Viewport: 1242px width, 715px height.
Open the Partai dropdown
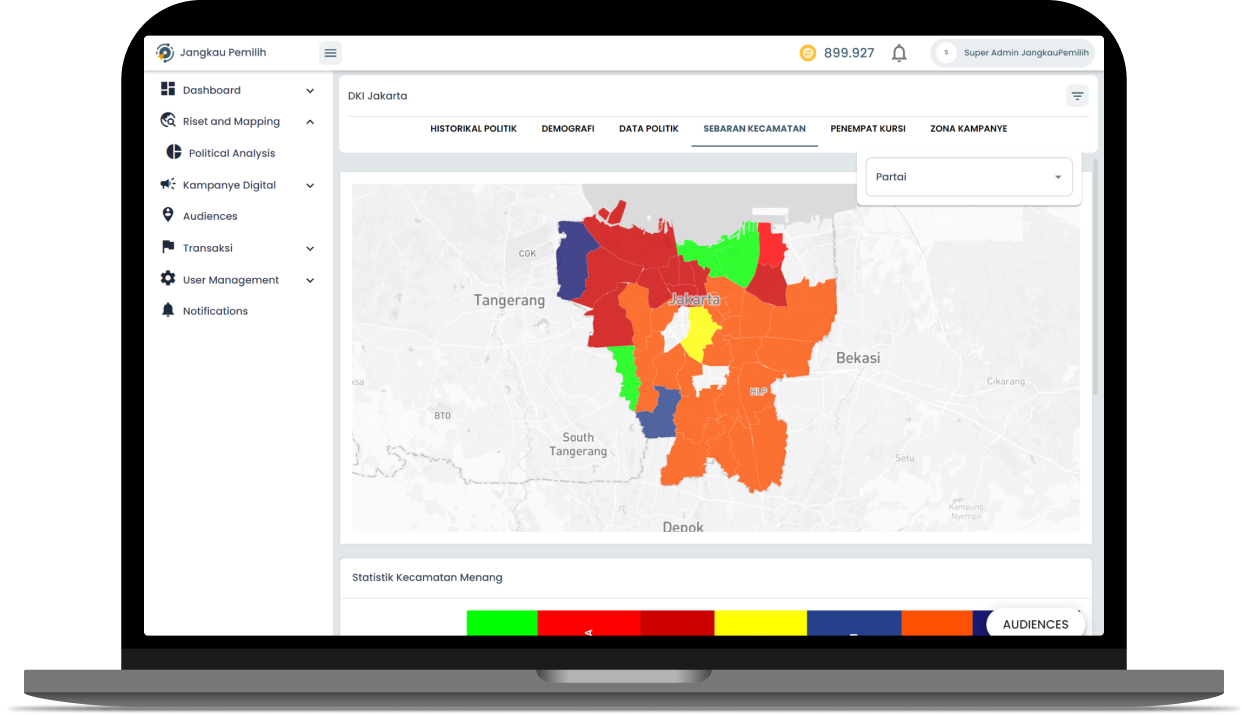tap(968, 177)
